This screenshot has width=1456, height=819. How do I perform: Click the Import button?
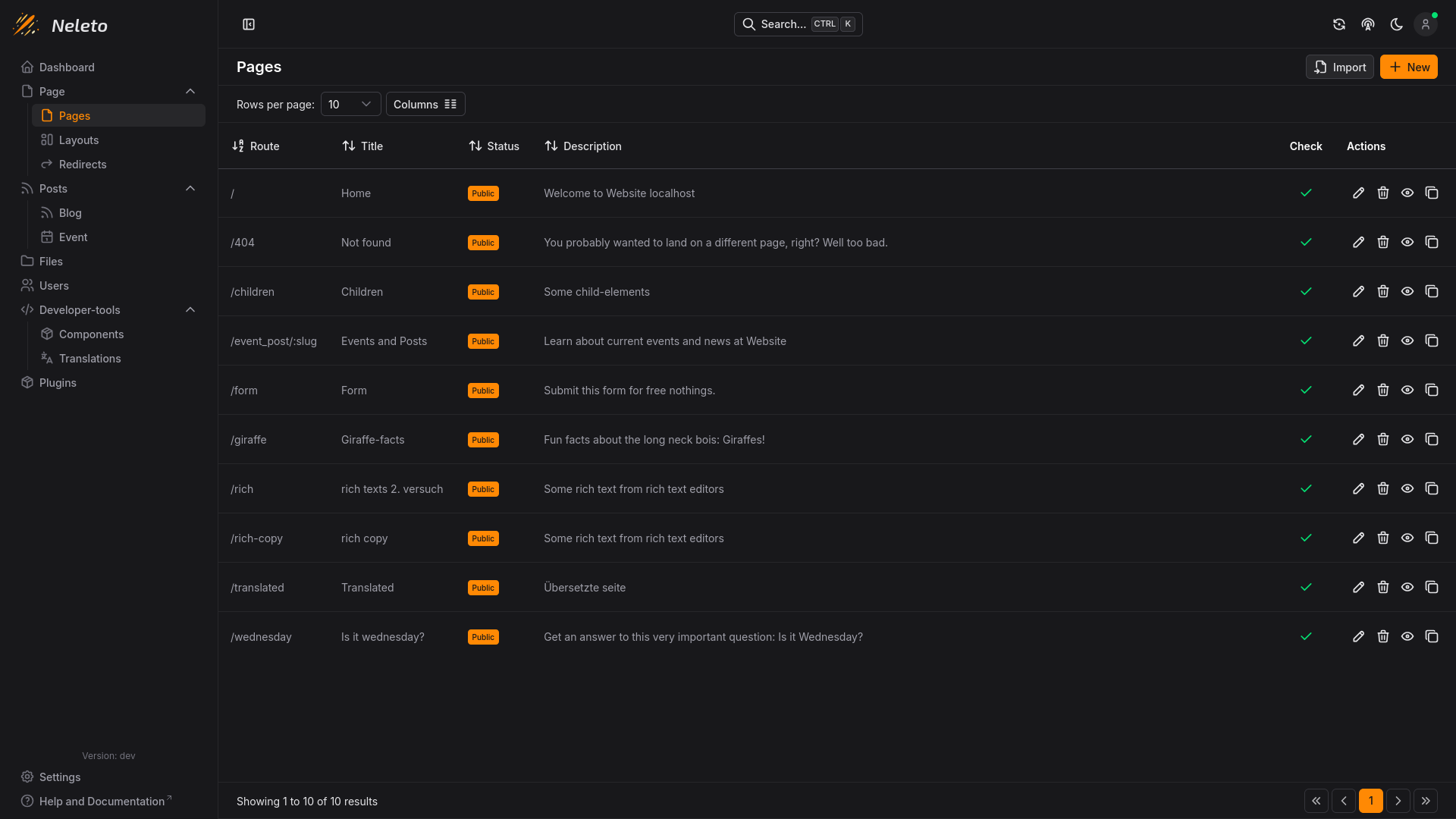(1339, 67)
